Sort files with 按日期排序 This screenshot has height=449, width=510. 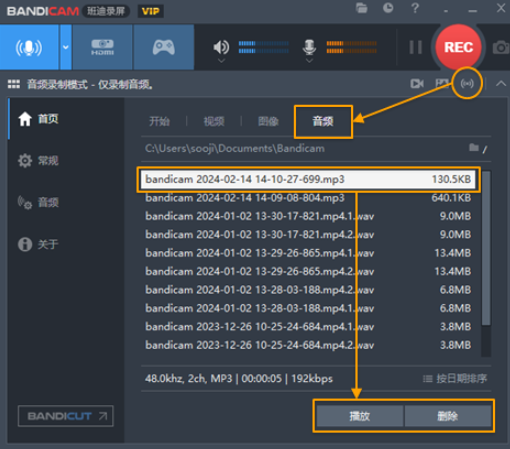(x=455, y=379)
